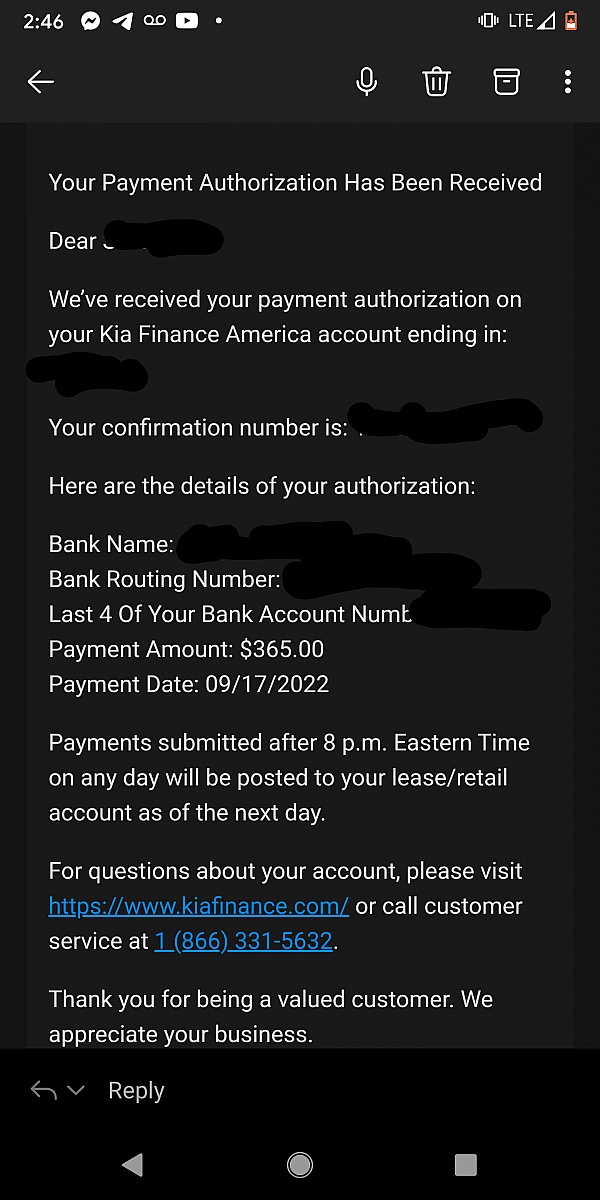The image size is (600, 1200).
Task: Tap the reply arrow icon
Action: point(43,1090)
